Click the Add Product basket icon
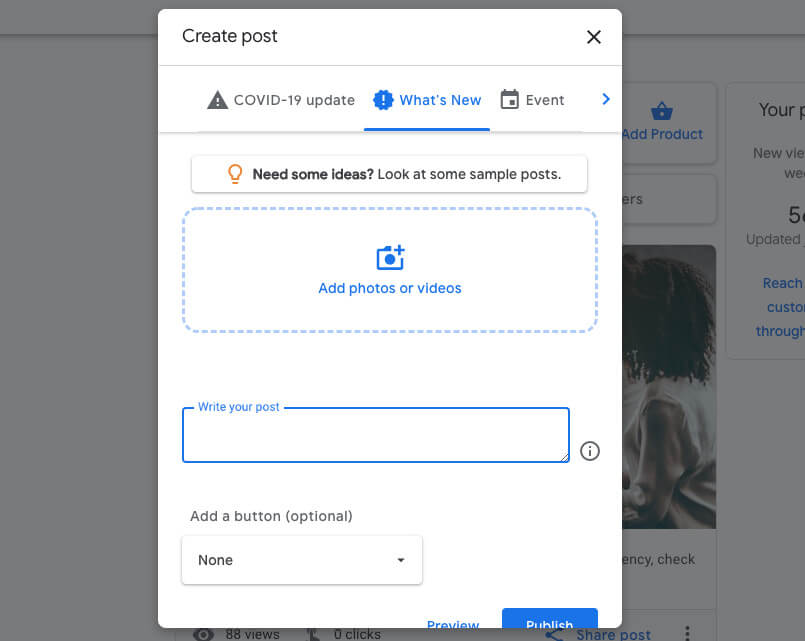Screen dimensions: 805x641 pyautogui.click(x=660, y=111)
